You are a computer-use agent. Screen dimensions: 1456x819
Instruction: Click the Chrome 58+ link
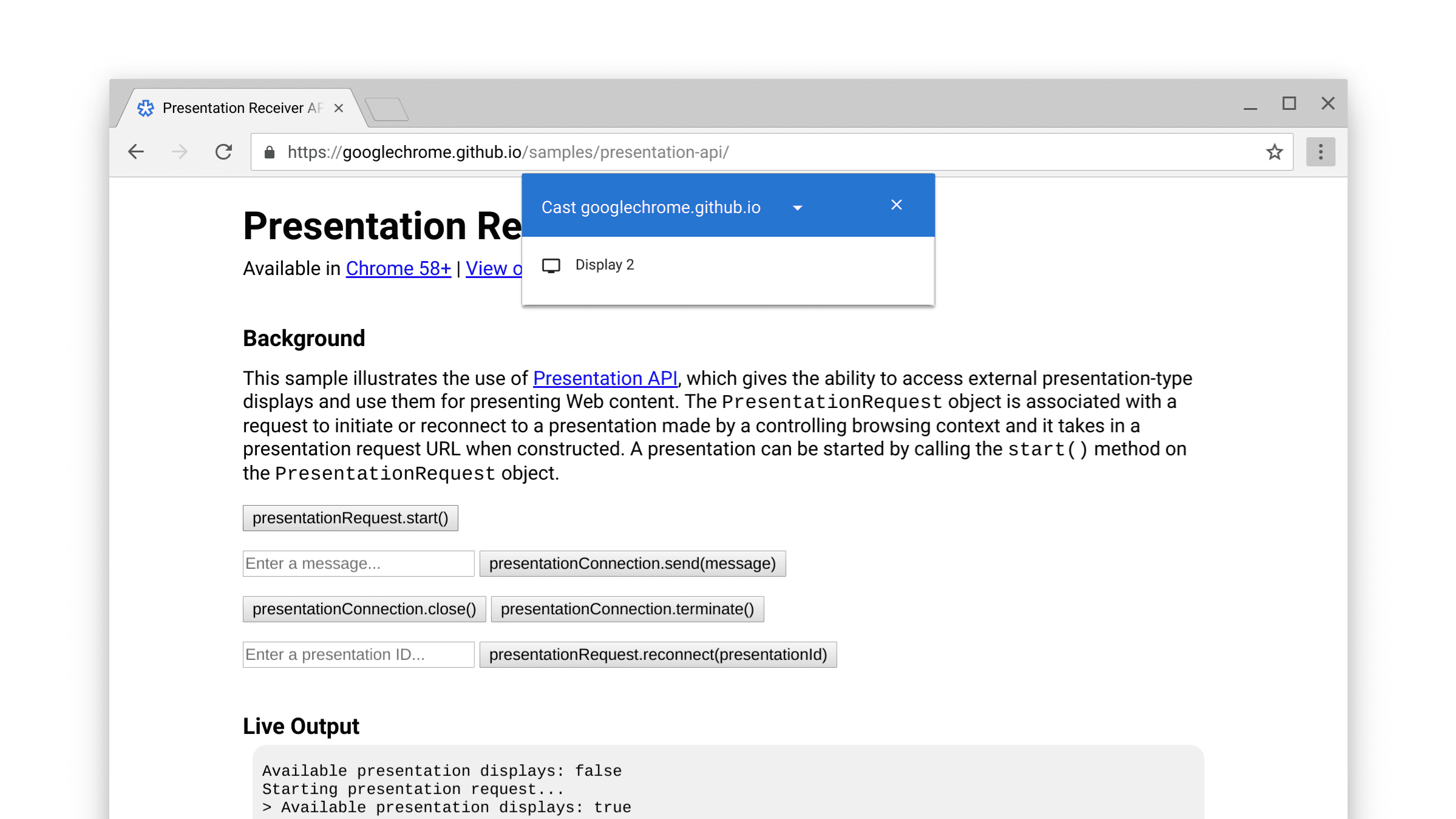tap(397, 267)
